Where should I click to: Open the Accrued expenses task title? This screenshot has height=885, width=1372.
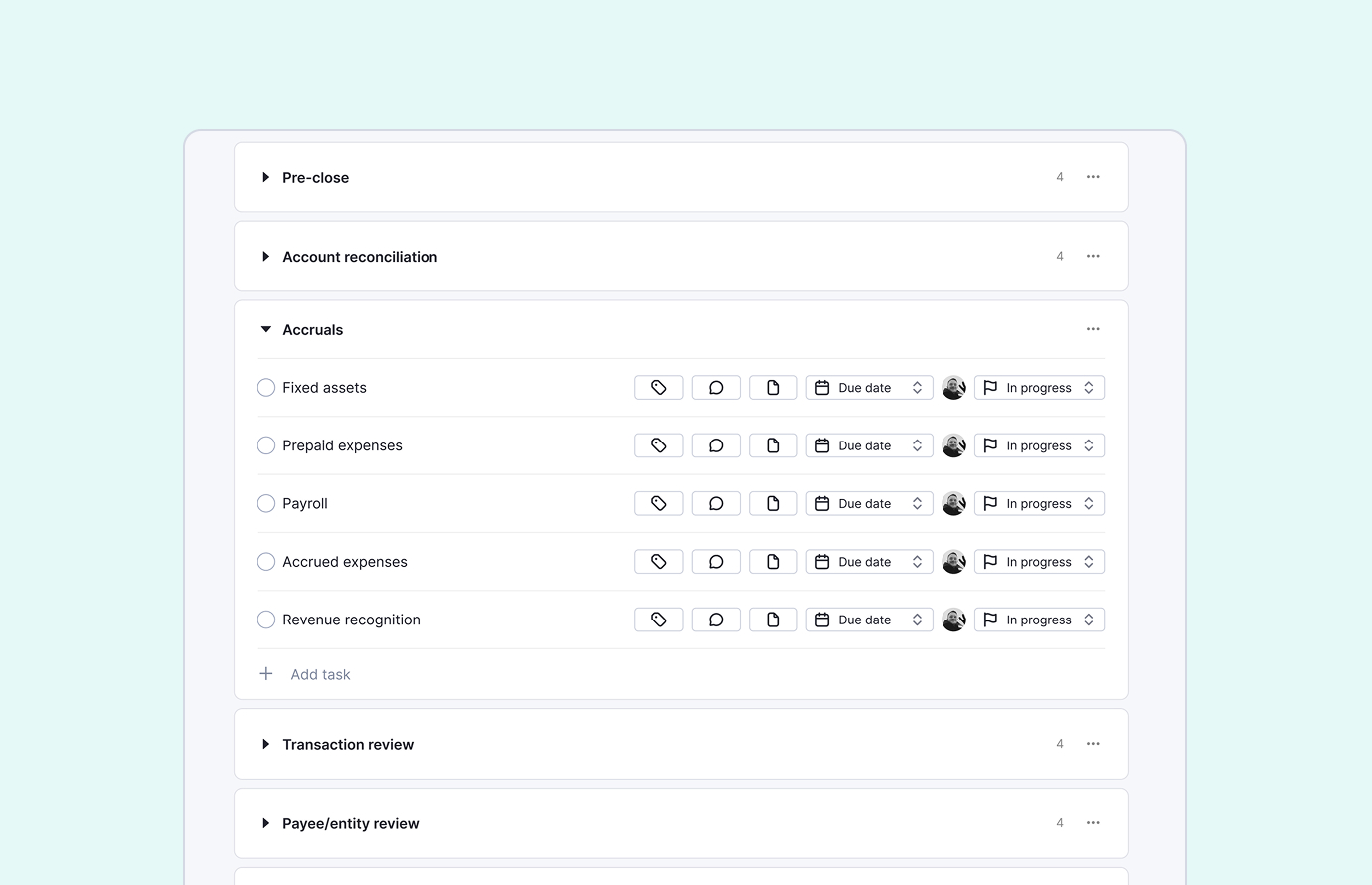[x=345, y=562]
